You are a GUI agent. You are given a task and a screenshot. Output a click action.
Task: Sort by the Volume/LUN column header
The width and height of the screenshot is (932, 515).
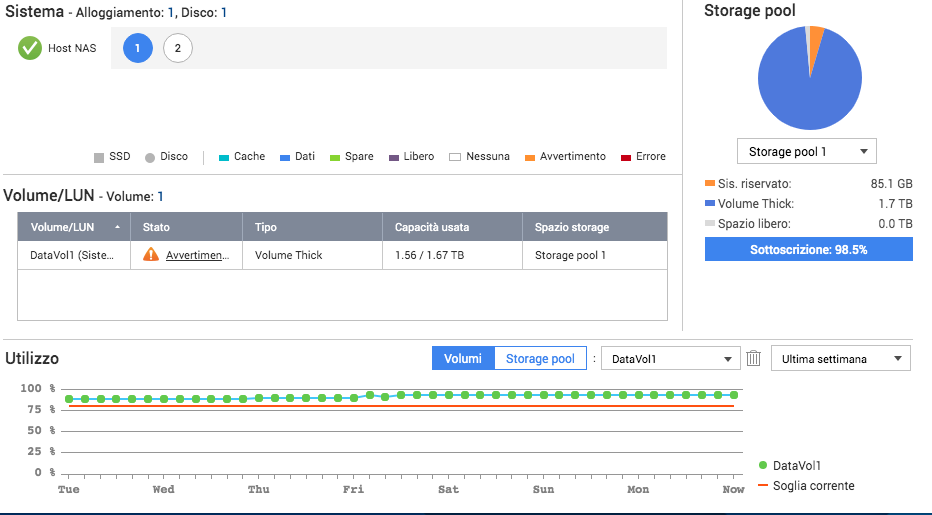point(74,227)
